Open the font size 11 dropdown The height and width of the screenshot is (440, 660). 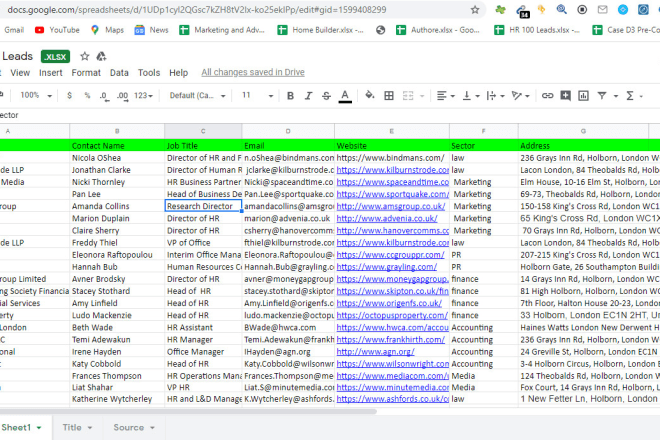[258, 96]
